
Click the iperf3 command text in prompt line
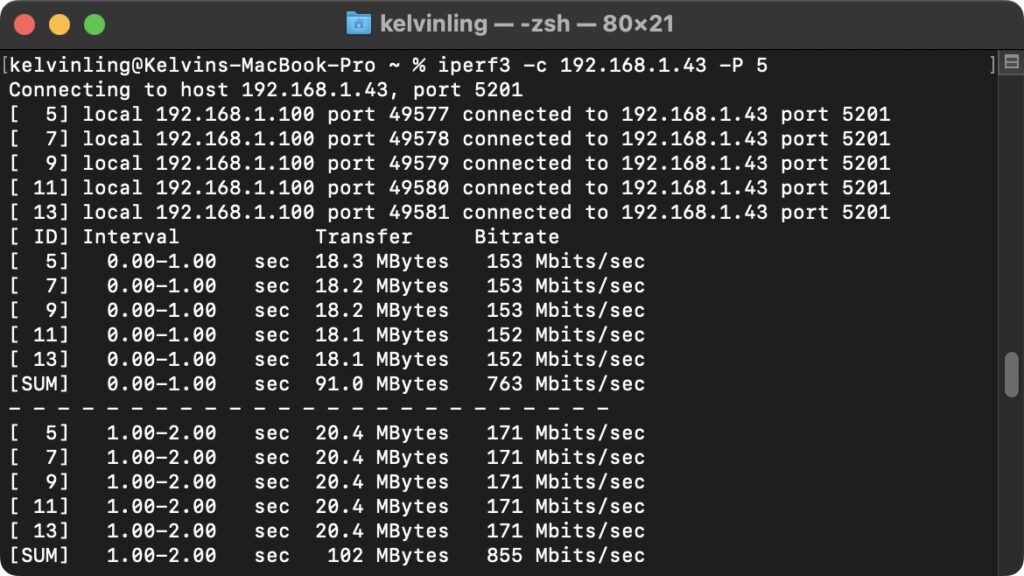click(x=602, y=65)
